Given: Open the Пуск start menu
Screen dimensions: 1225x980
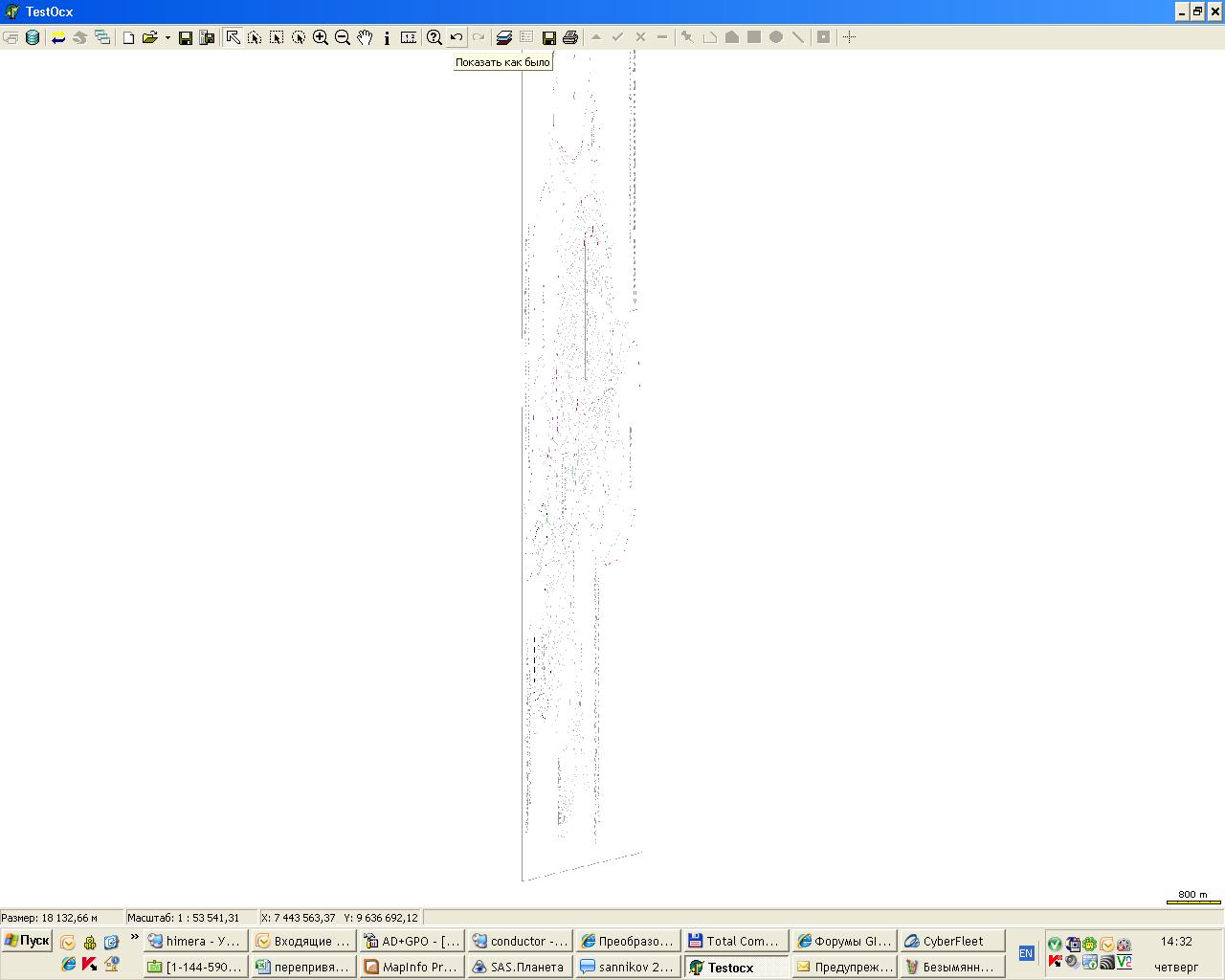Looking at the screenshot, I should tap(27, 941).
